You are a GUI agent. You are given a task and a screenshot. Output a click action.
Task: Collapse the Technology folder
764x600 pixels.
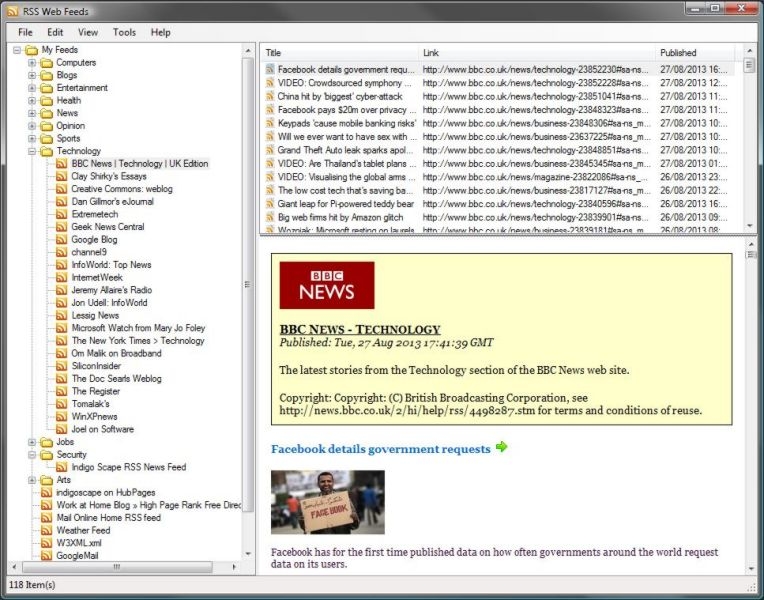pyautogui.click(x=32, y=152)
